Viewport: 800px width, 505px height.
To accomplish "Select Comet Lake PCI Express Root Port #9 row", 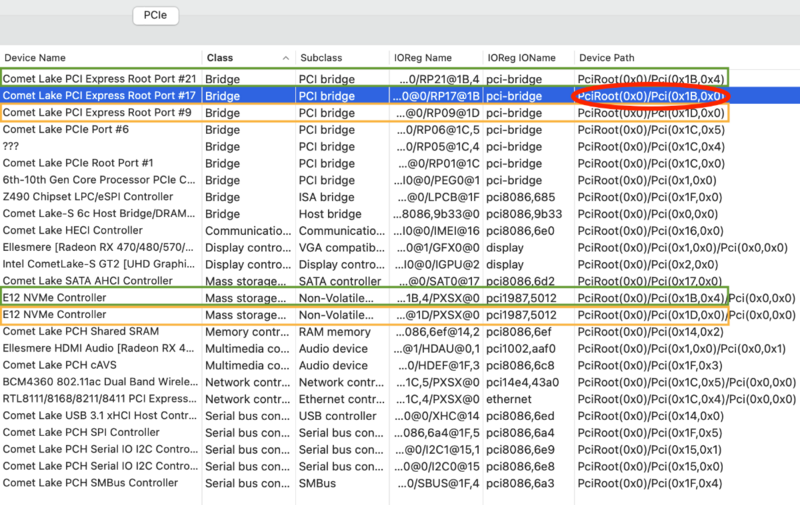I will coord(99,113).
